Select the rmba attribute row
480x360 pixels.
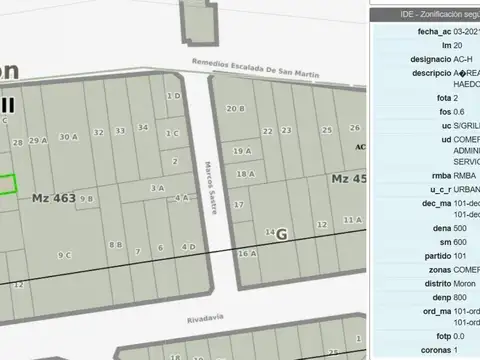(x=427, y=176)
